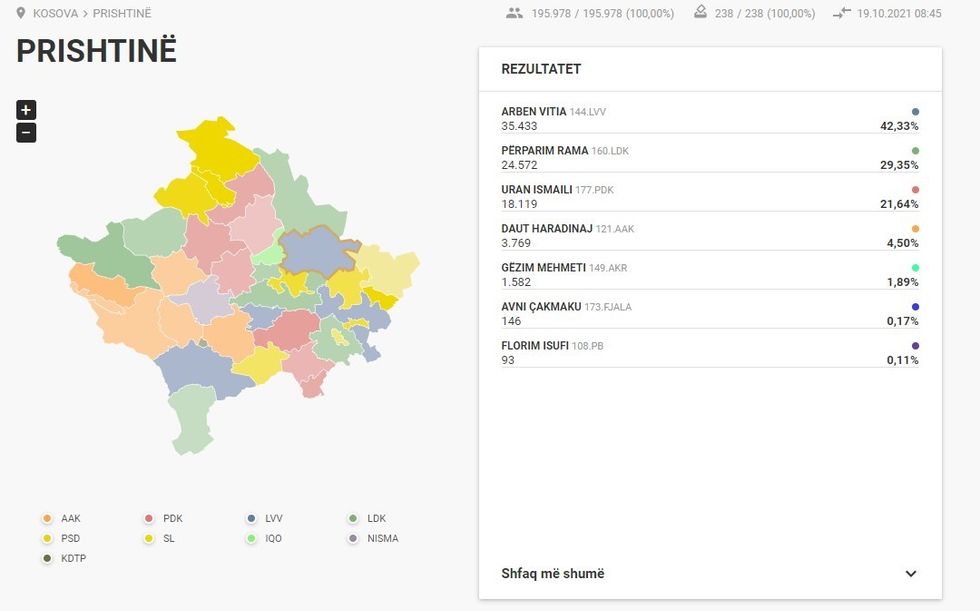
Task: Expand 'Shfaq më shumë' to show more results
Action: [553, 573]
